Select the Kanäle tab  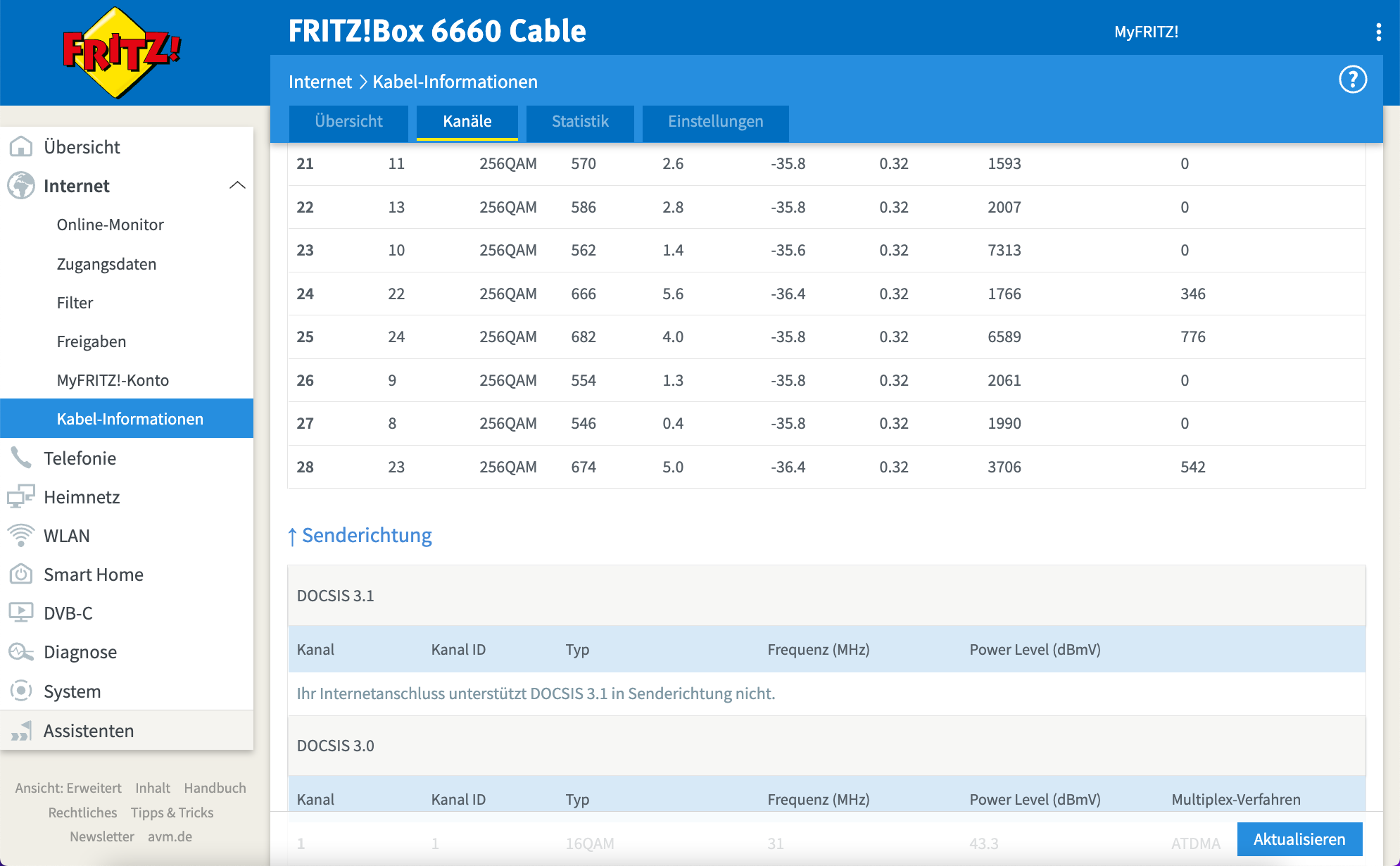point(467,122)
